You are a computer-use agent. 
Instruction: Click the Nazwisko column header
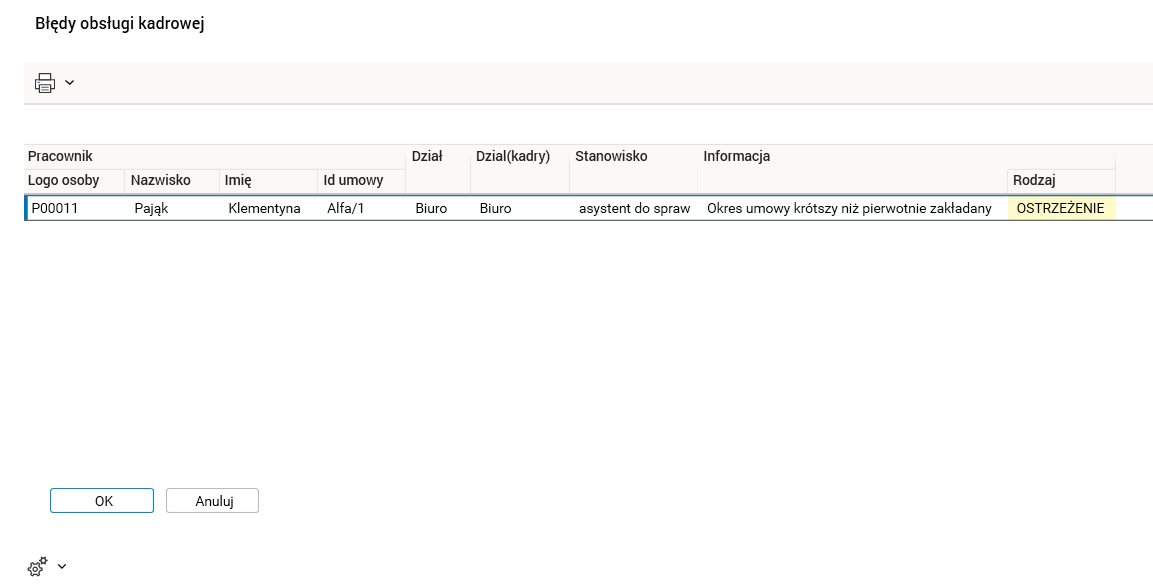pyautogui.click(x=172, y=181)
